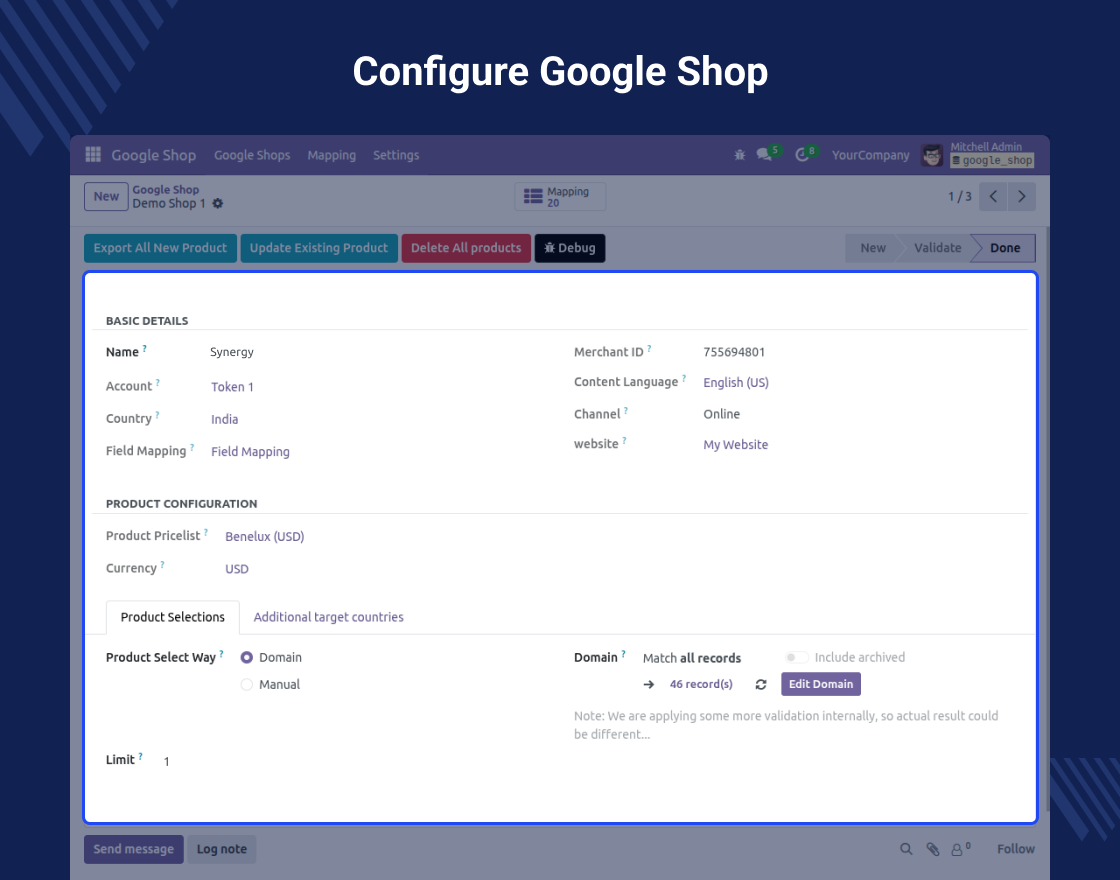
Task: Click help tooltip beside Merchant ID
Action: click(x=649, y=349)
